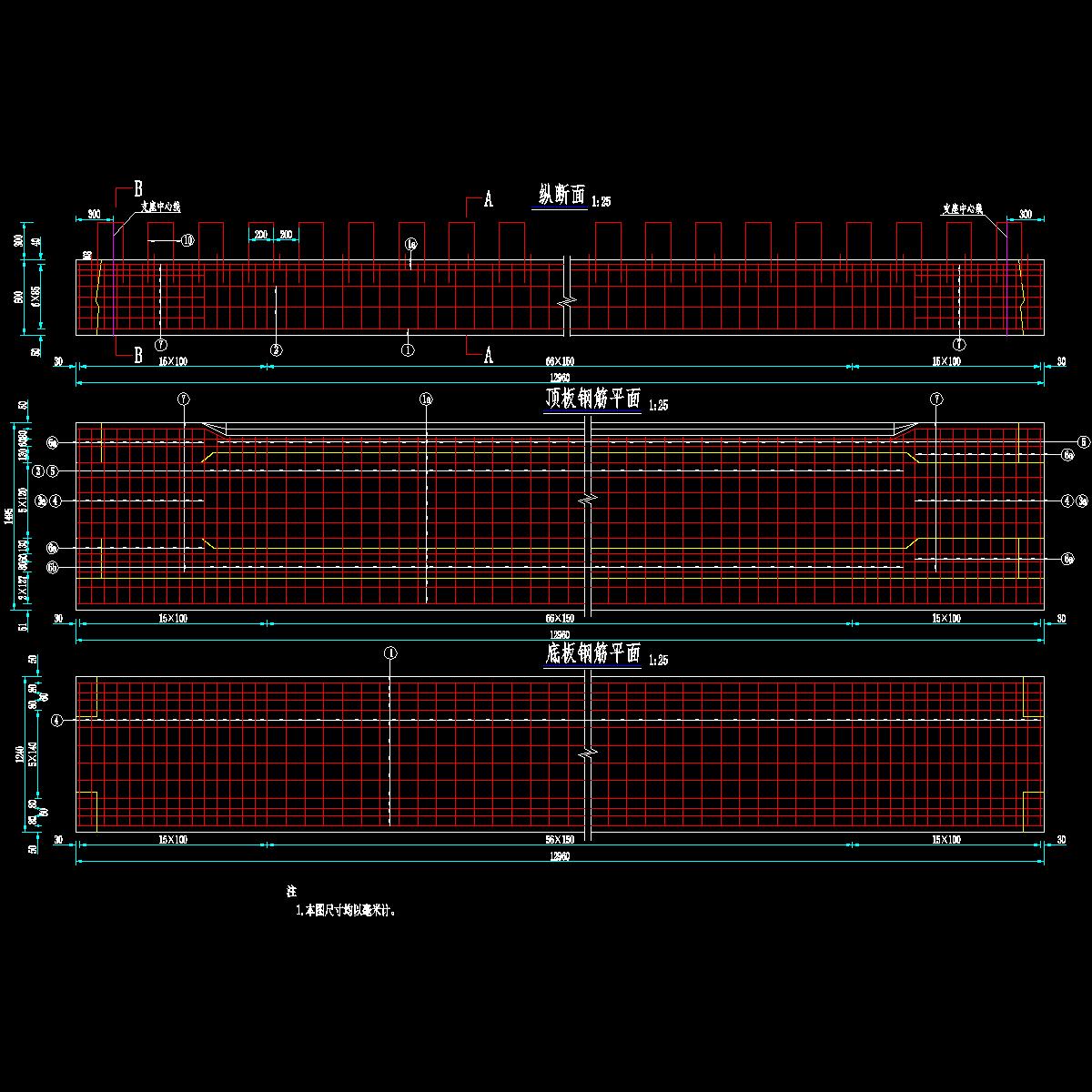Click the 1:25 scale beside 纵断面

(602, 202)
